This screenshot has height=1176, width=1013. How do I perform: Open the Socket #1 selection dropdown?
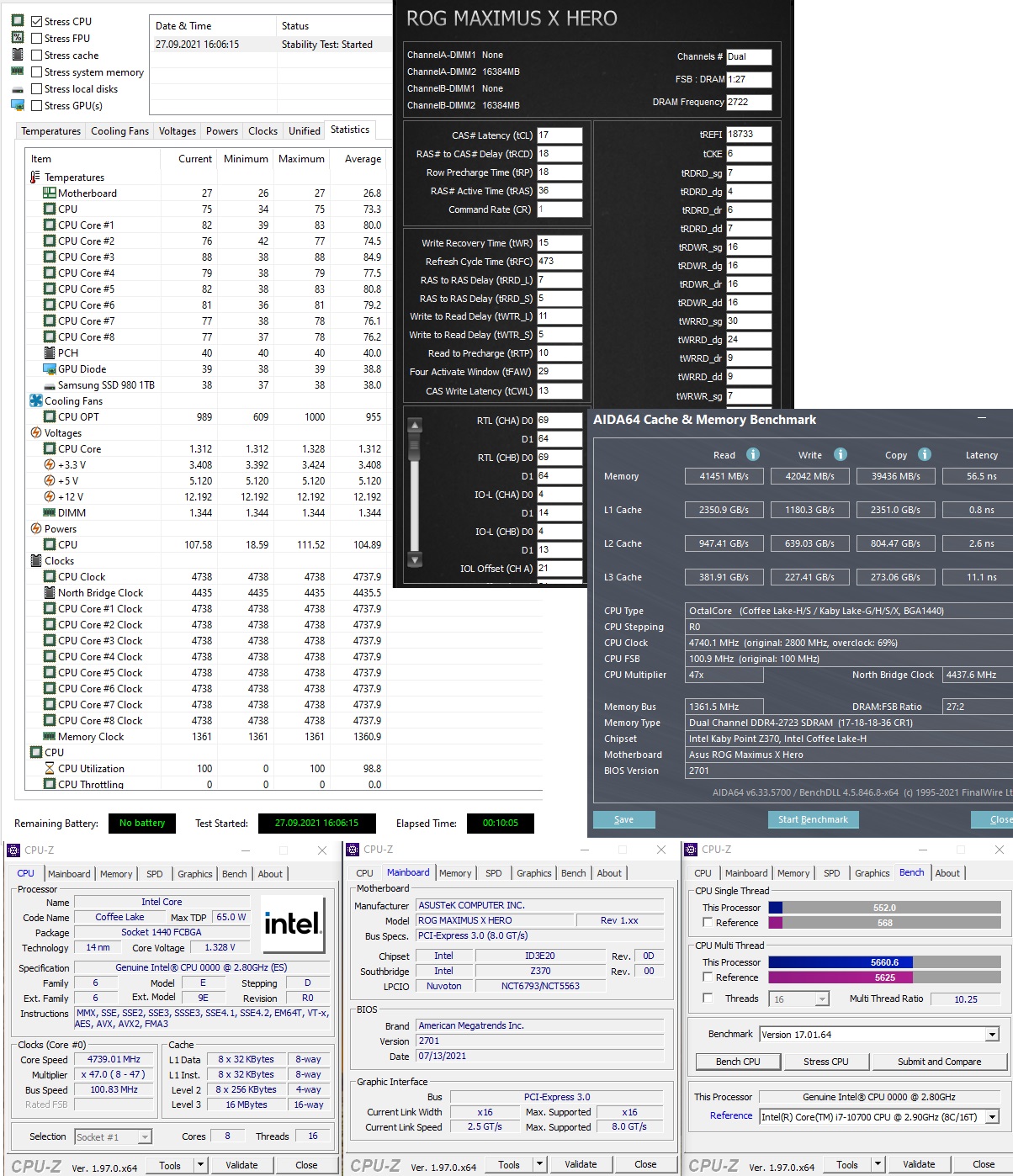[x=145, y=1137]
